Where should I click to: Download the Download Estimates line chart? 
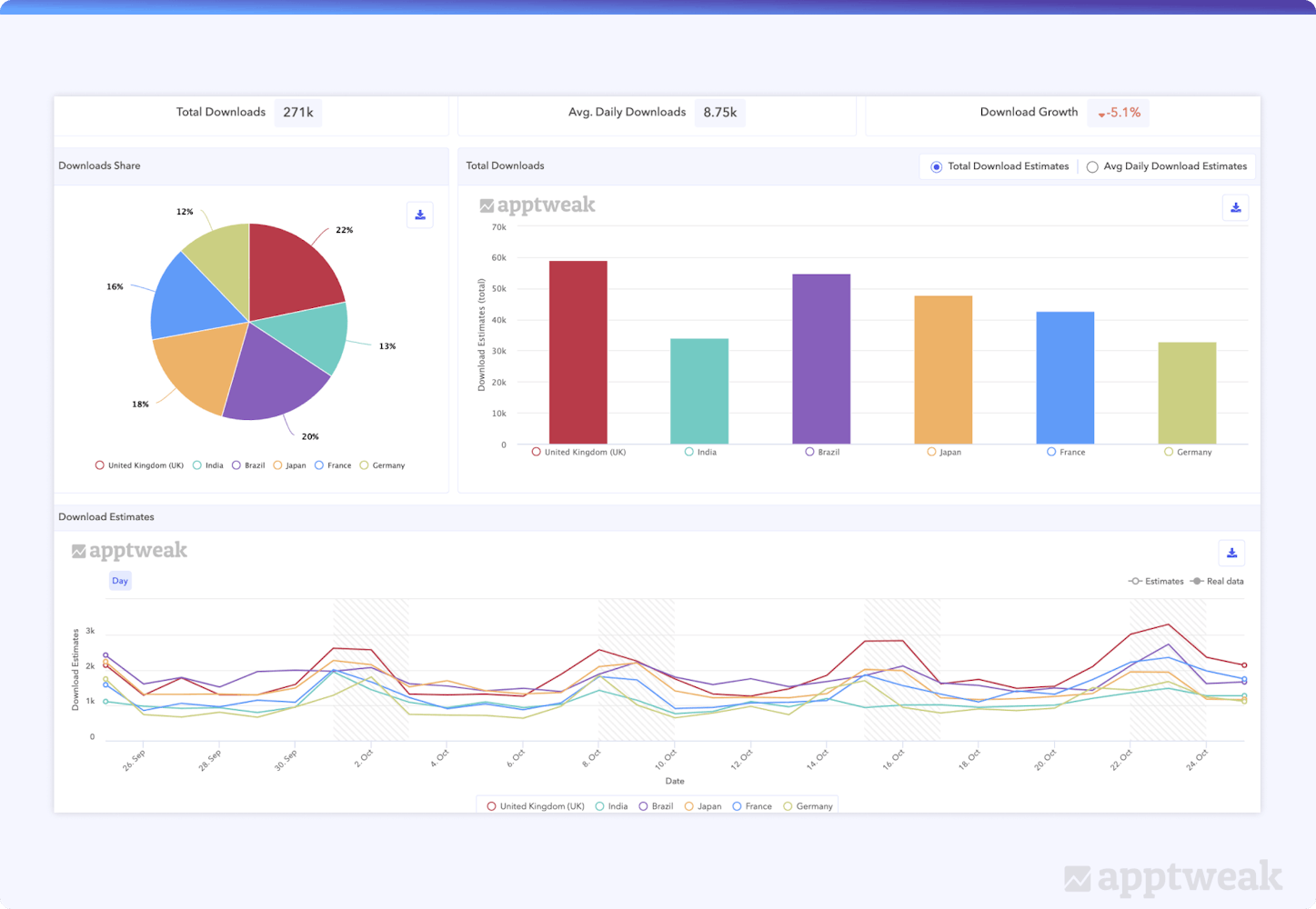pyautogui.click(x=1231, y=553)
